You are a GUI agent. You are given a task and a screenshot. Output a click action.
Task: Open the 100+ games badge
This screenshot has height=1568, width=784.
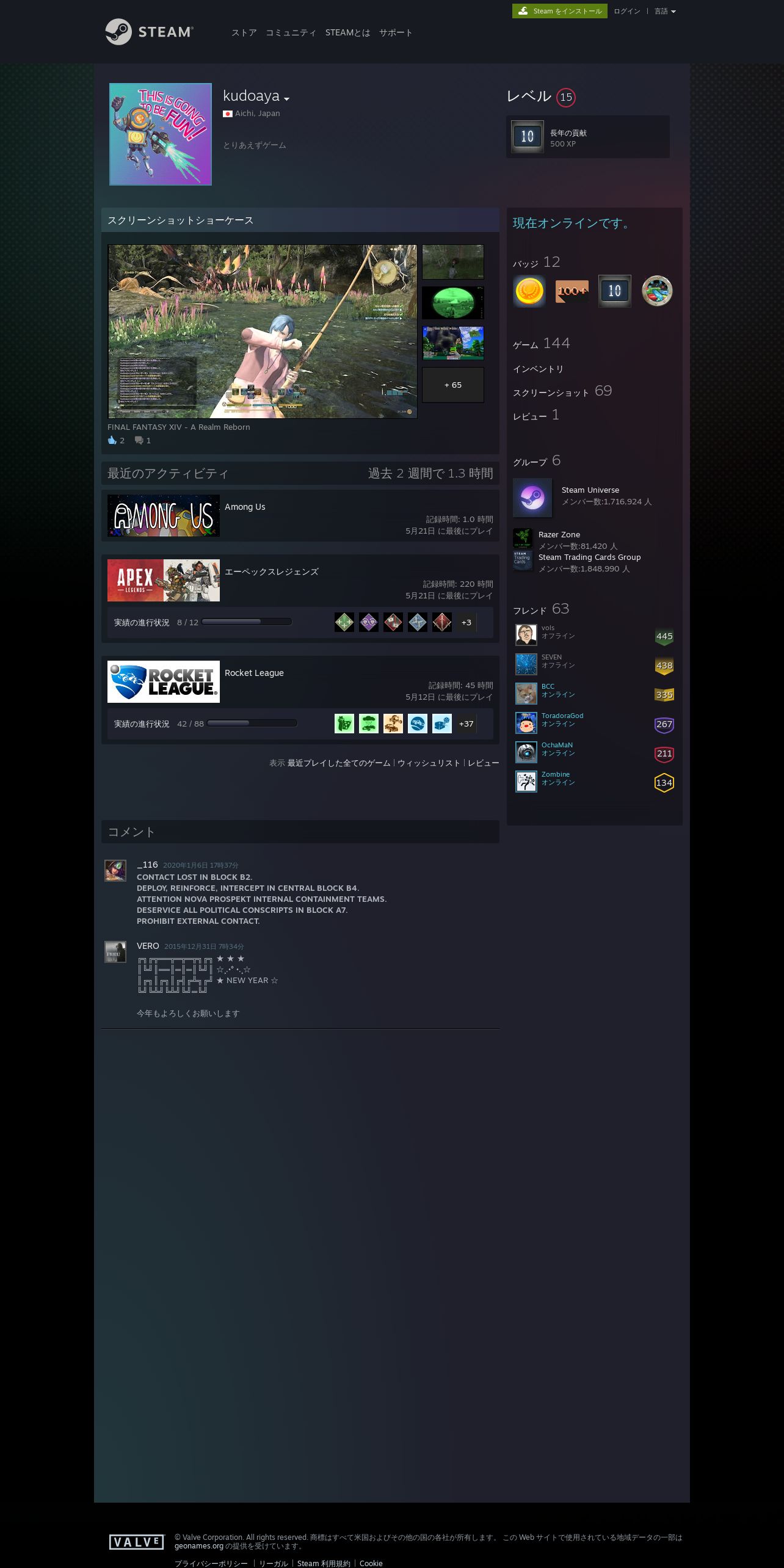[572, 291]
